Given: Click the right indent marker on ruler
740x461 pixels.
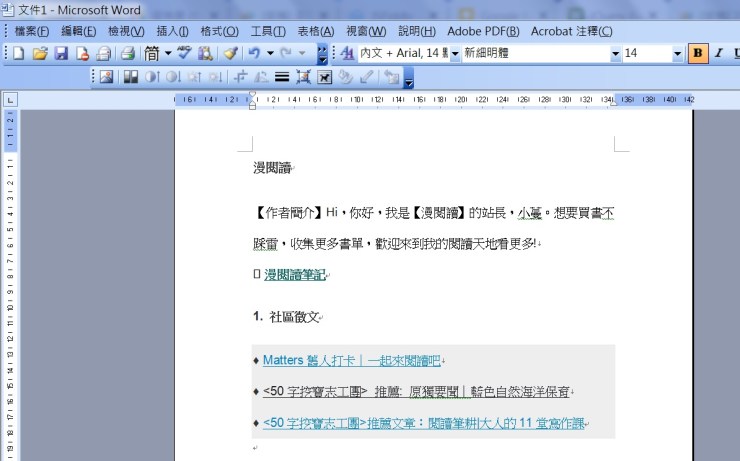Looking at the screenshot, I should [614, 102].
